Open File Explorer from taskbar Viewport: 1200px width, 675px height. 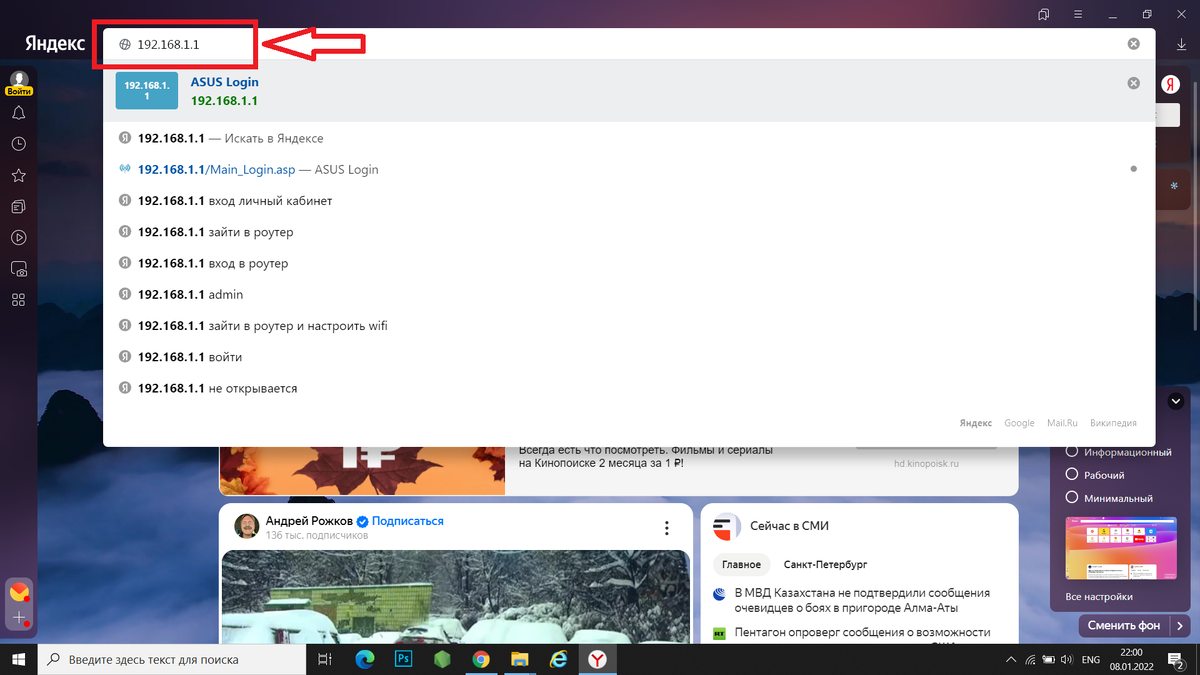pos(519,659)
